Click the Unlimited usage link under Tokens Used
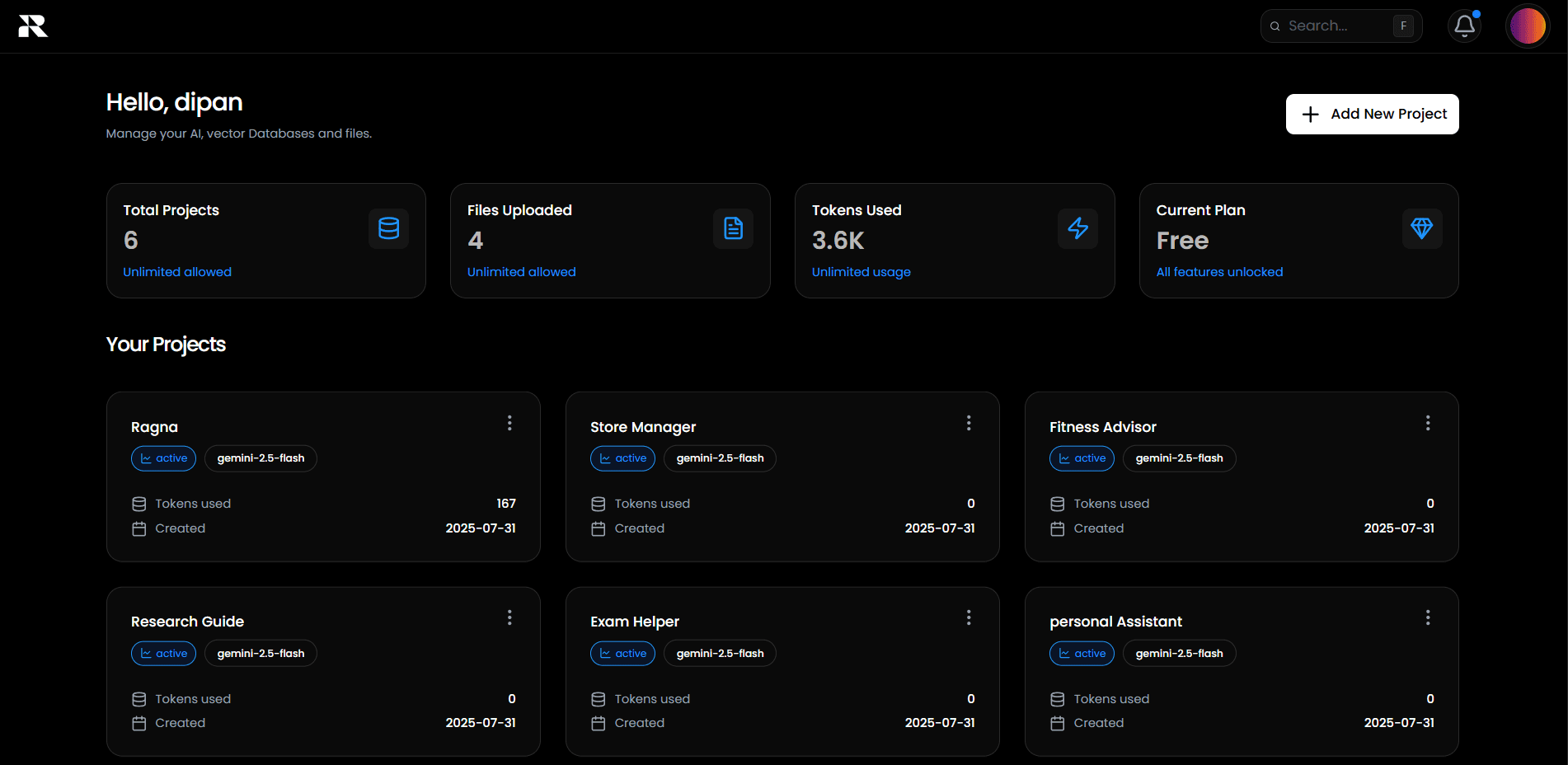 (861, 271)
